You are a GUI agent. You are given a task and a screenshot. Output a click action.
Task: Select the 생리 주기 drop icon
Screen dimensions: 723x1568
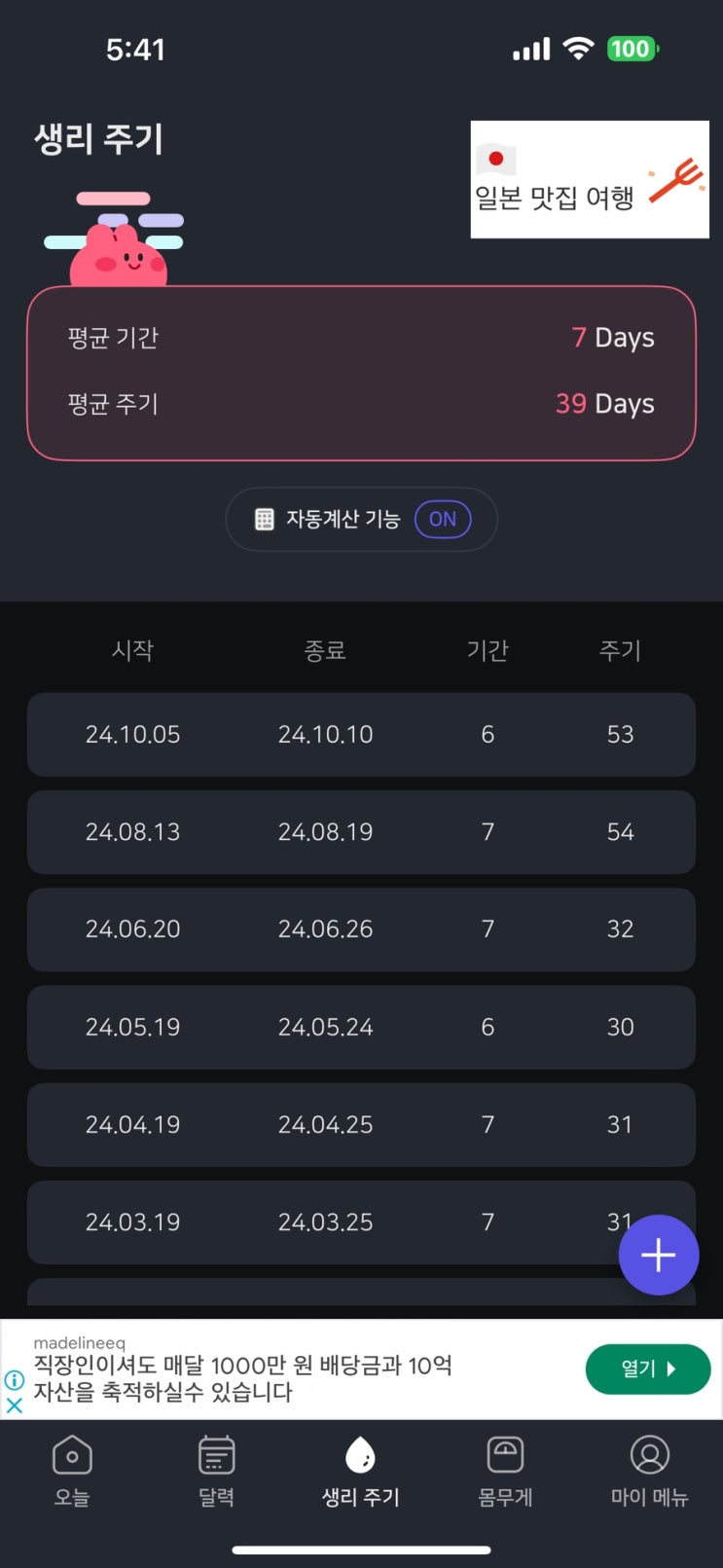tap(361, 1456)
